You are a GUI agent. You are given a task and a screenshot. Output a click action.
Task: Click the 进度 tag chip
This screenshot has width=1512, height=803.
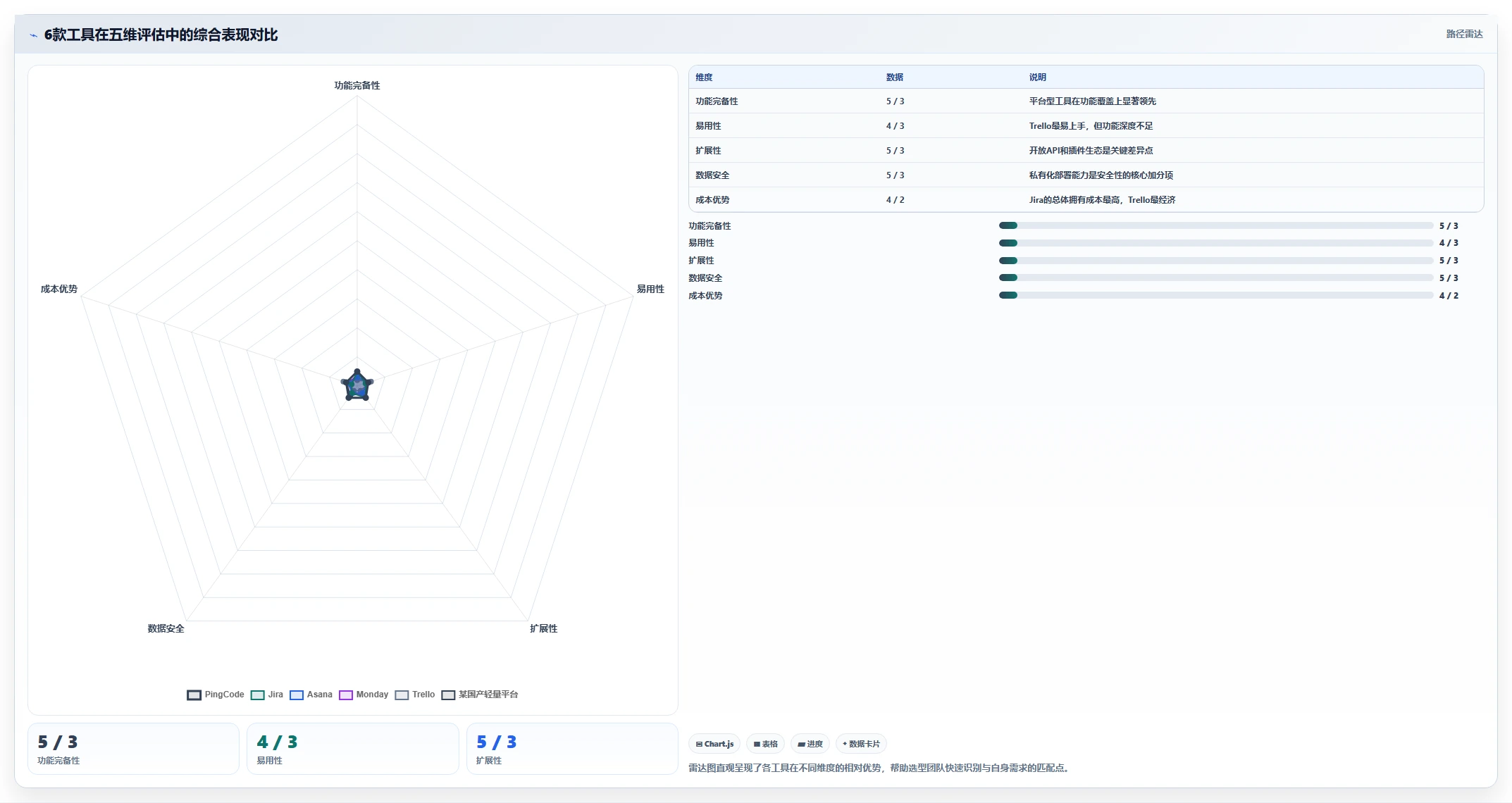coord(810,744)
